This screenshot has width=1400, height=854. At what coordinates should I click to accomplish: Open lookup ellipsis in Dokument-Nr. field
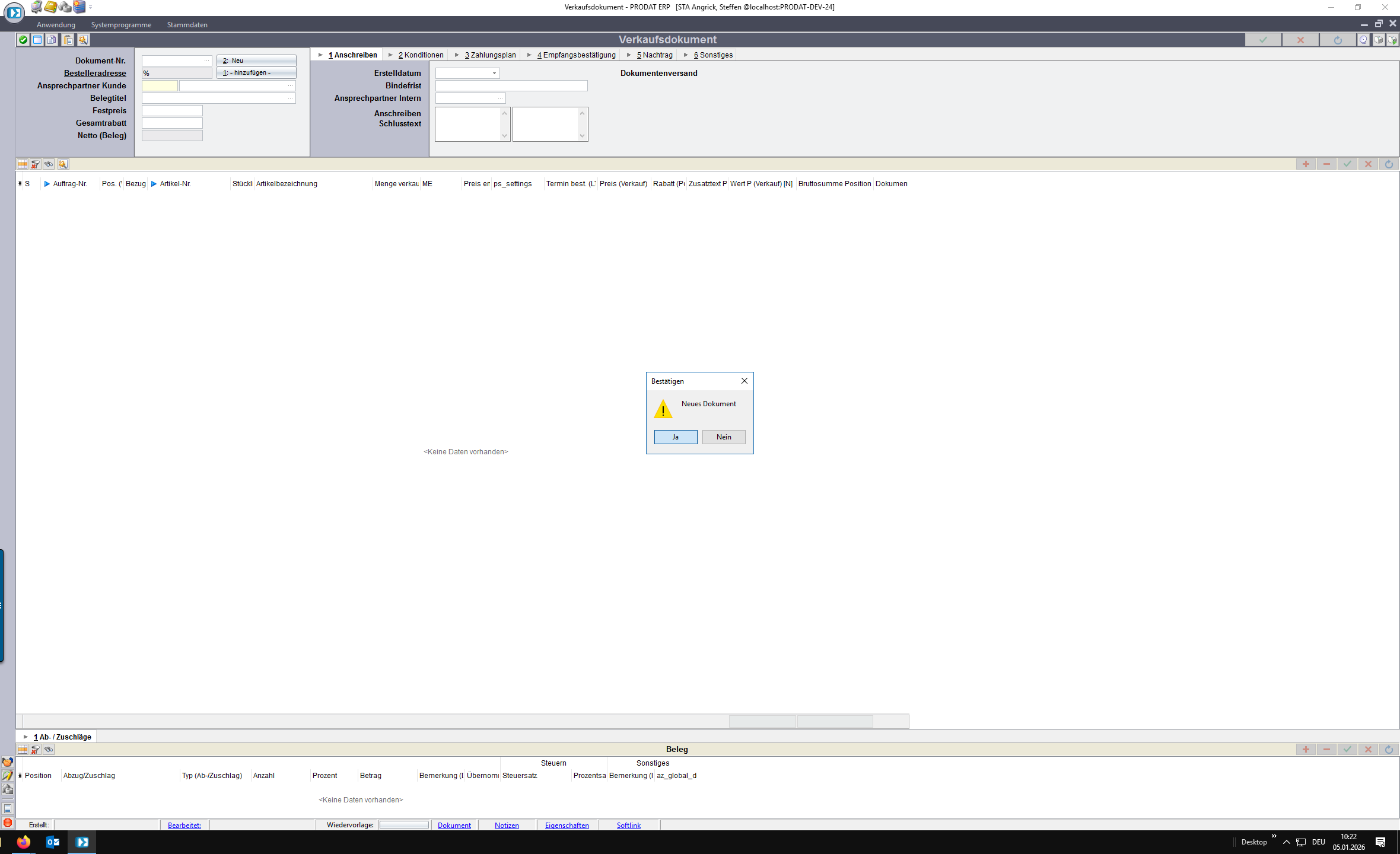point(206,60)
